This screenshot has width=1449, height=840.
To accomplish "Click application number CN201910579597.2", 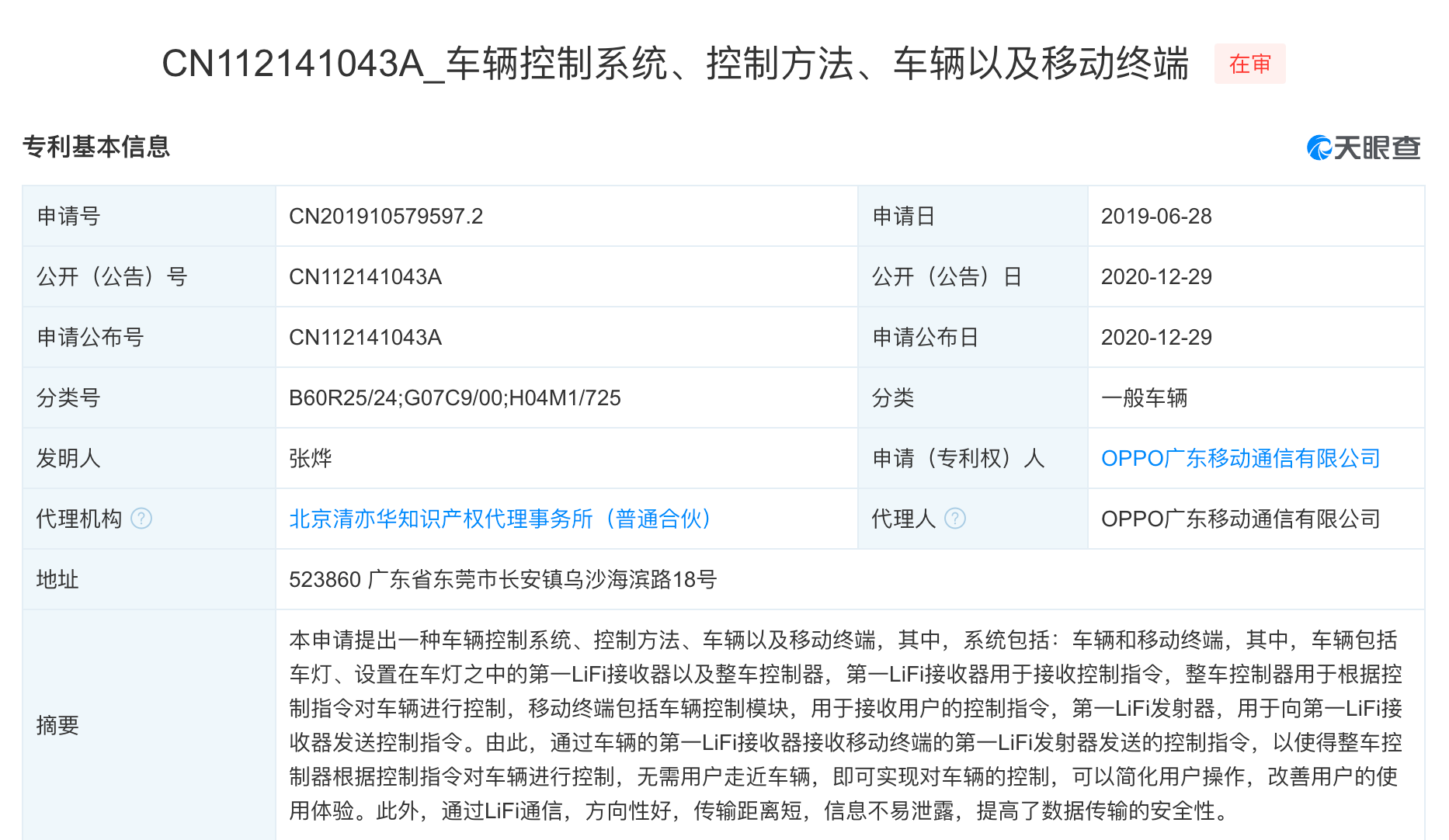I will point(386,217).
